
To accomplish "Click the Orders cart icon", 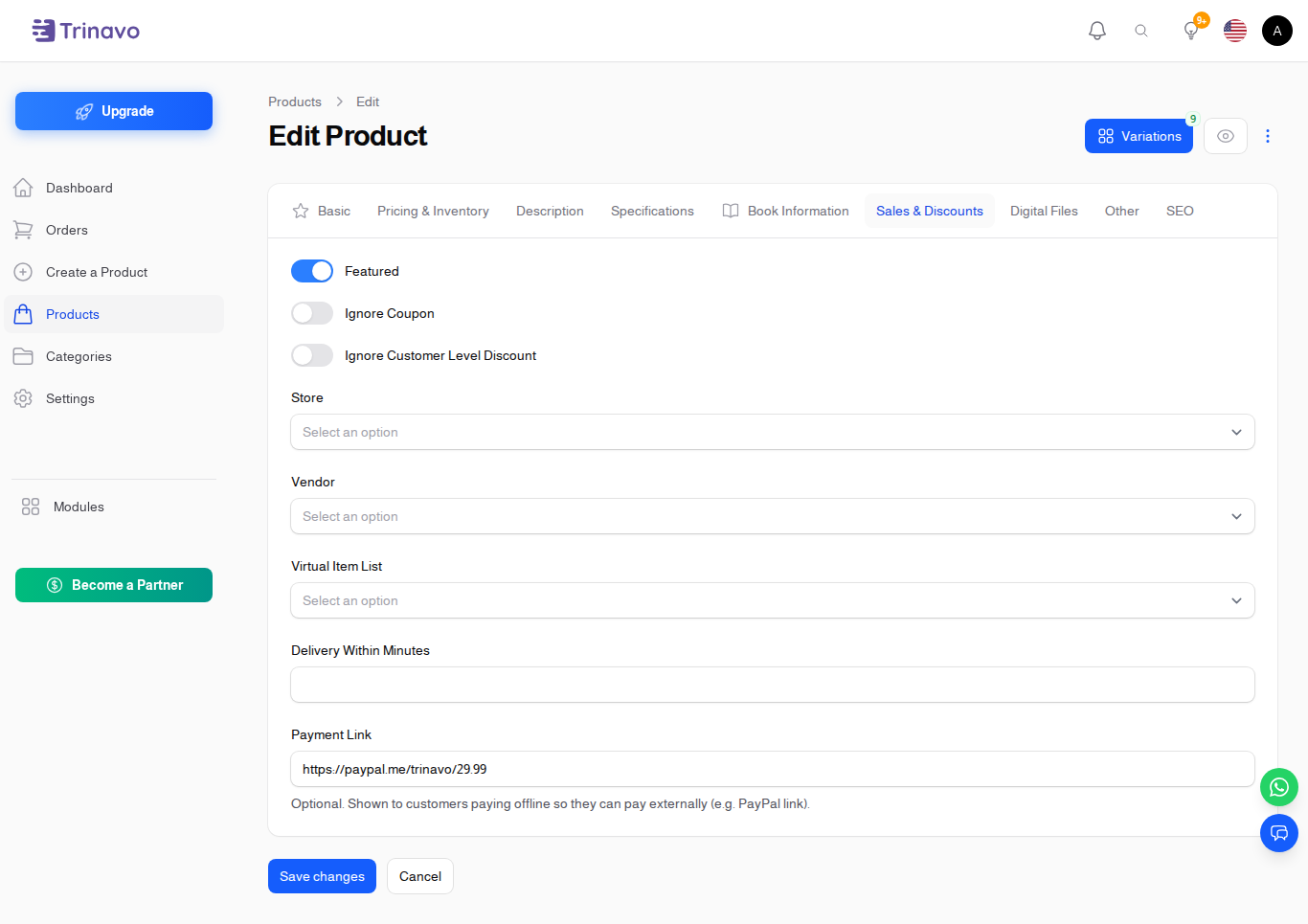I will [23, 230].
